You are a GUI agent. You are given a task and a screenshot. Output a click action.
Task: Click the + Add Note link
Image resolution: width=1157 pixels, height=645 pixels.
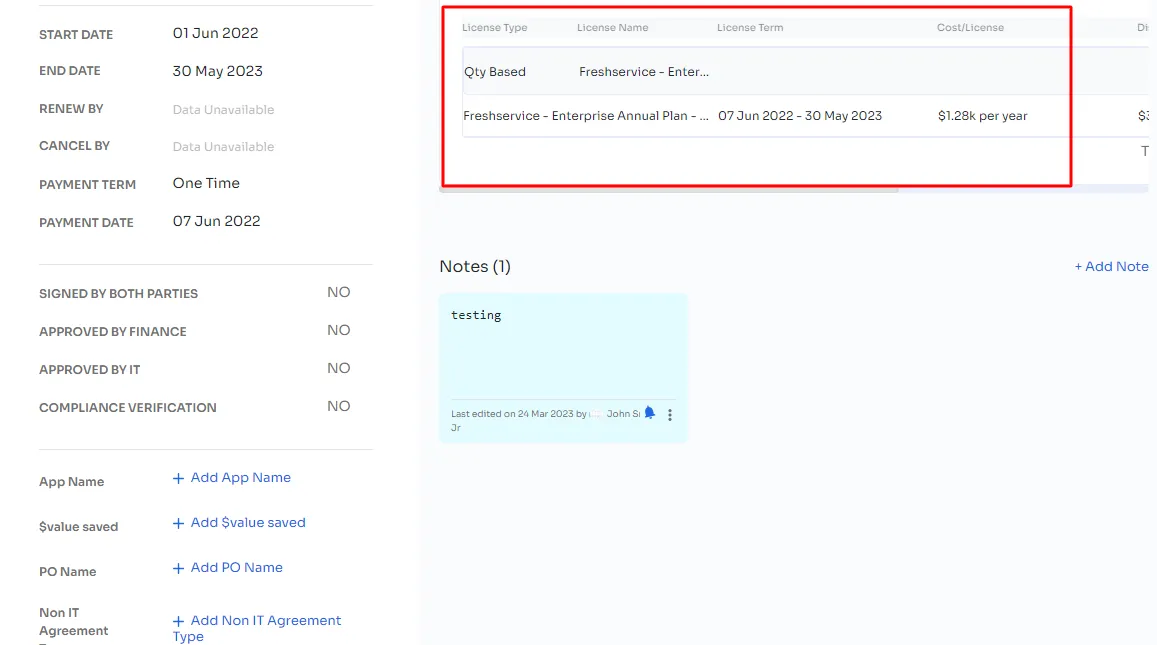(x=1111, y=266)
